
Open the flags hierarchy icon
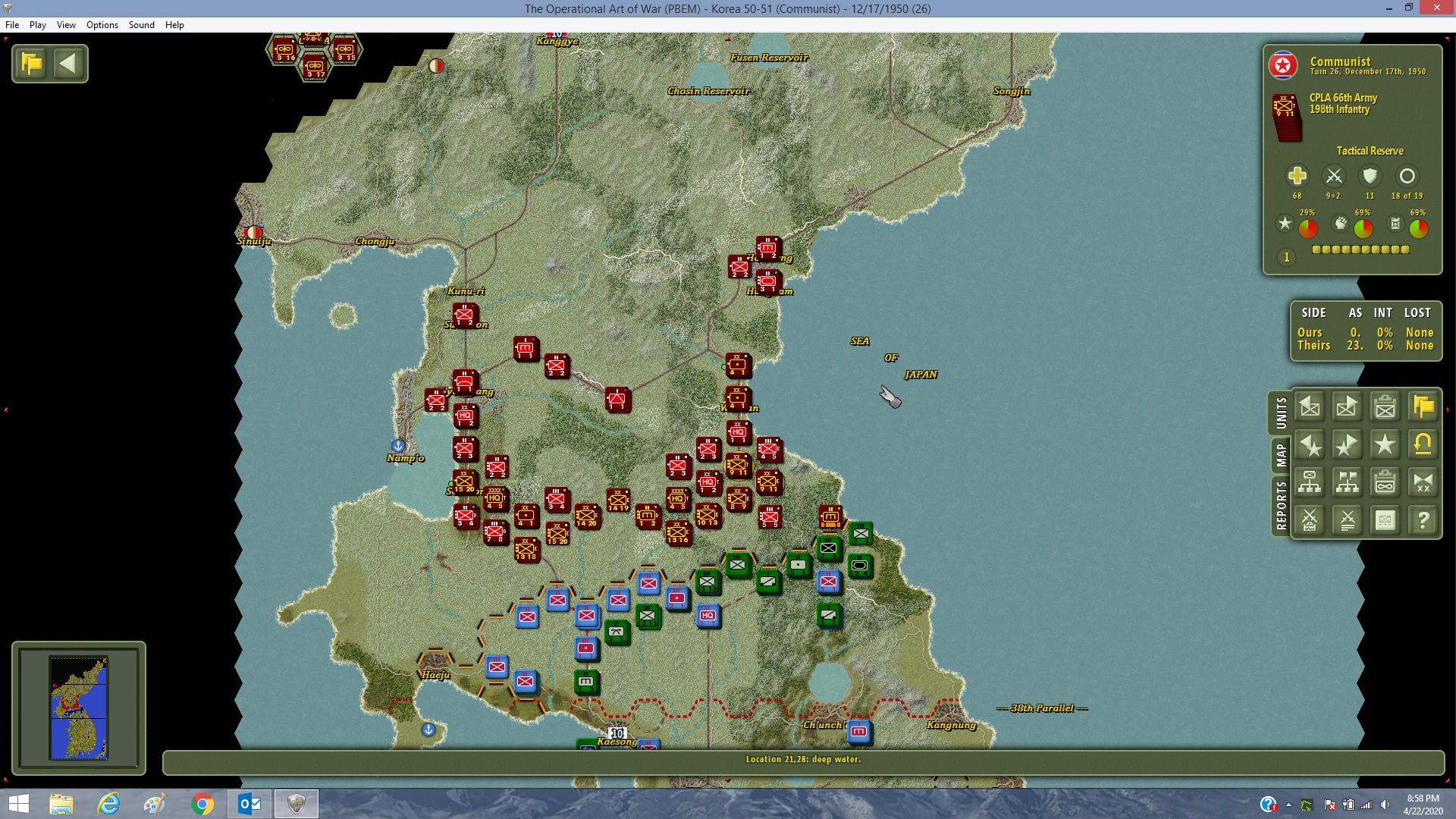pyautogui.click(x=1348, y=482)
